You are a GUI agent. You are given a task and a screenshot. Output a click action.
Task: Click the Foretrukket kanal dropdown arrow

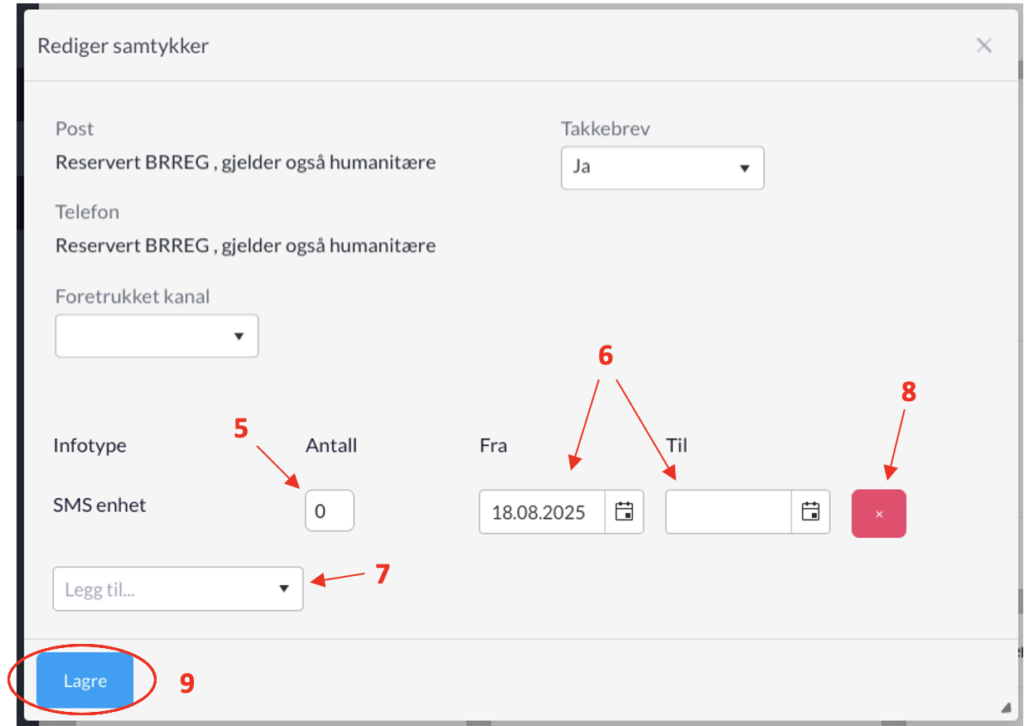click(x=238, y=336)
